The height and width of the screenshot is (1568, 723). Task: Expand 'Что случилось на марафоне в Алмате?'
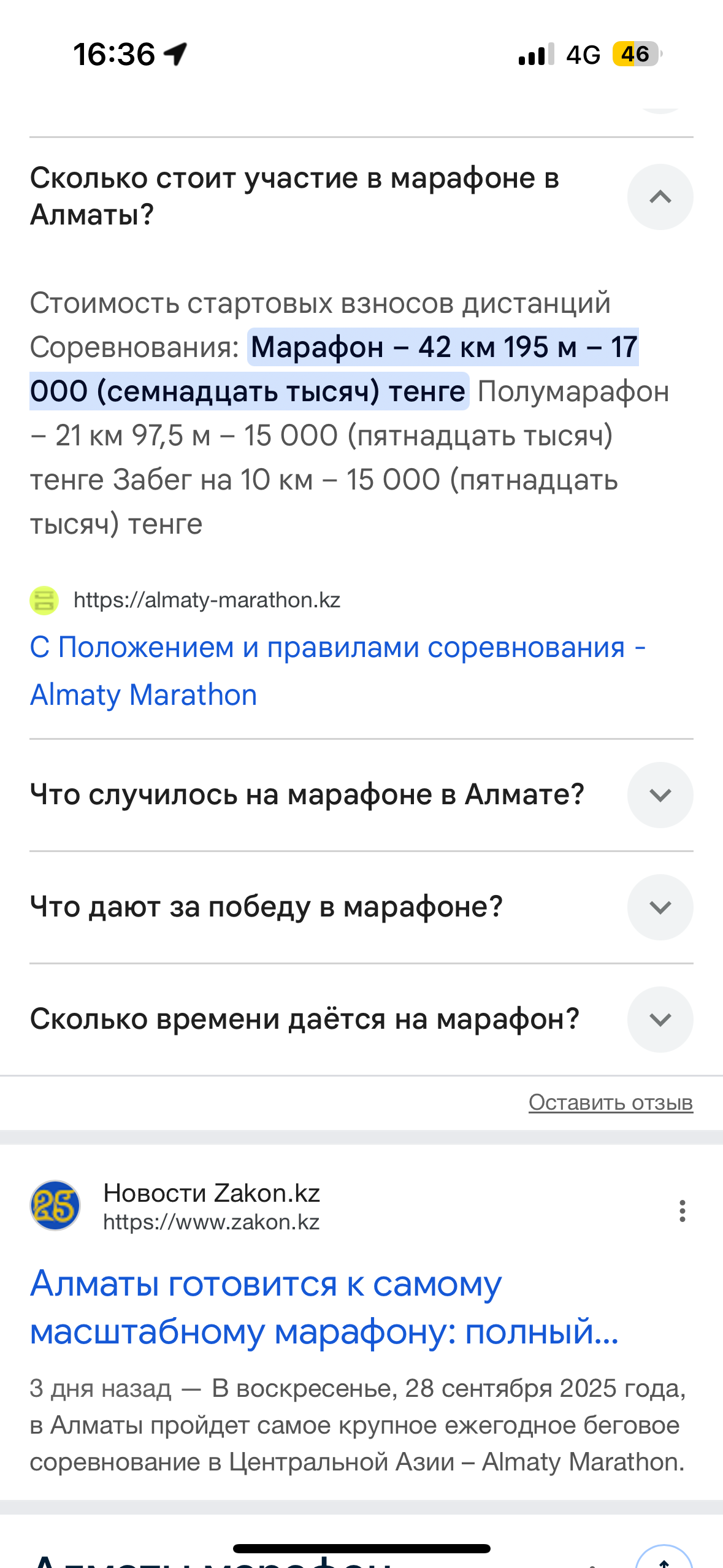(660, 795)
